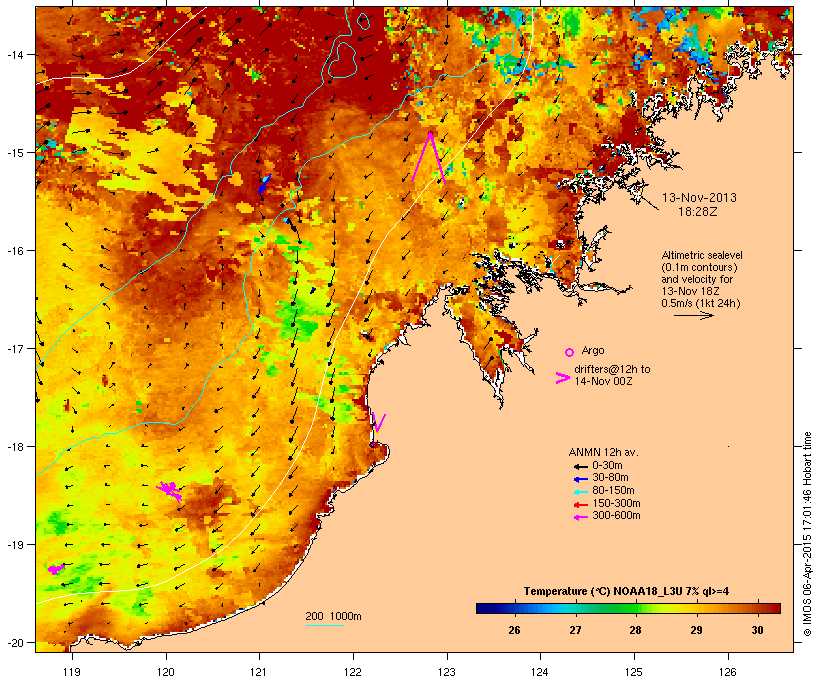Image resolution: width=820 pixels, height=680 pixels.
Task: Click the dark red 30 degree end of colorbar
Action: 774,608
